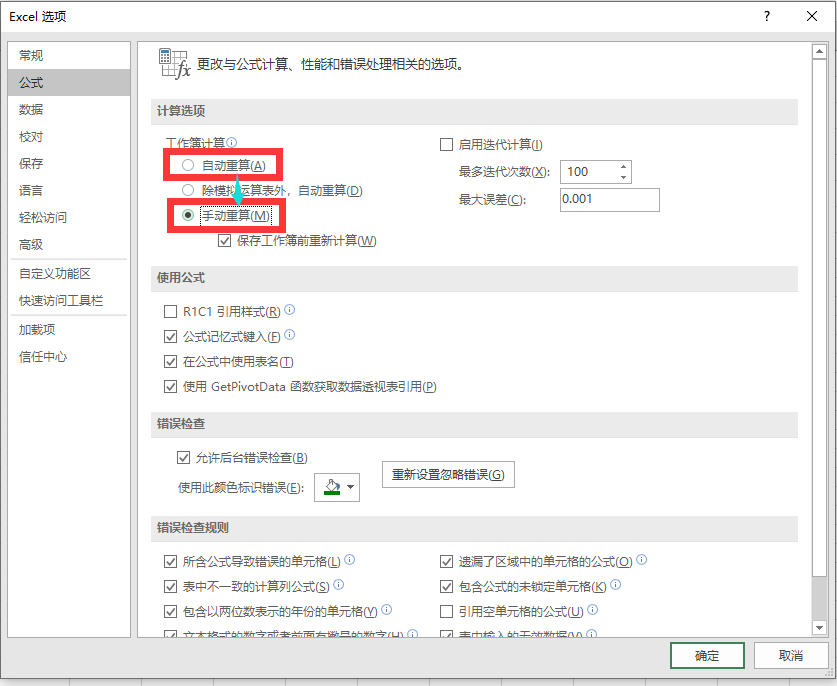837x686 pixels.
Task: Click info icon beside 包含以两位数表示的年份的单元格
Action: (386, 610)
